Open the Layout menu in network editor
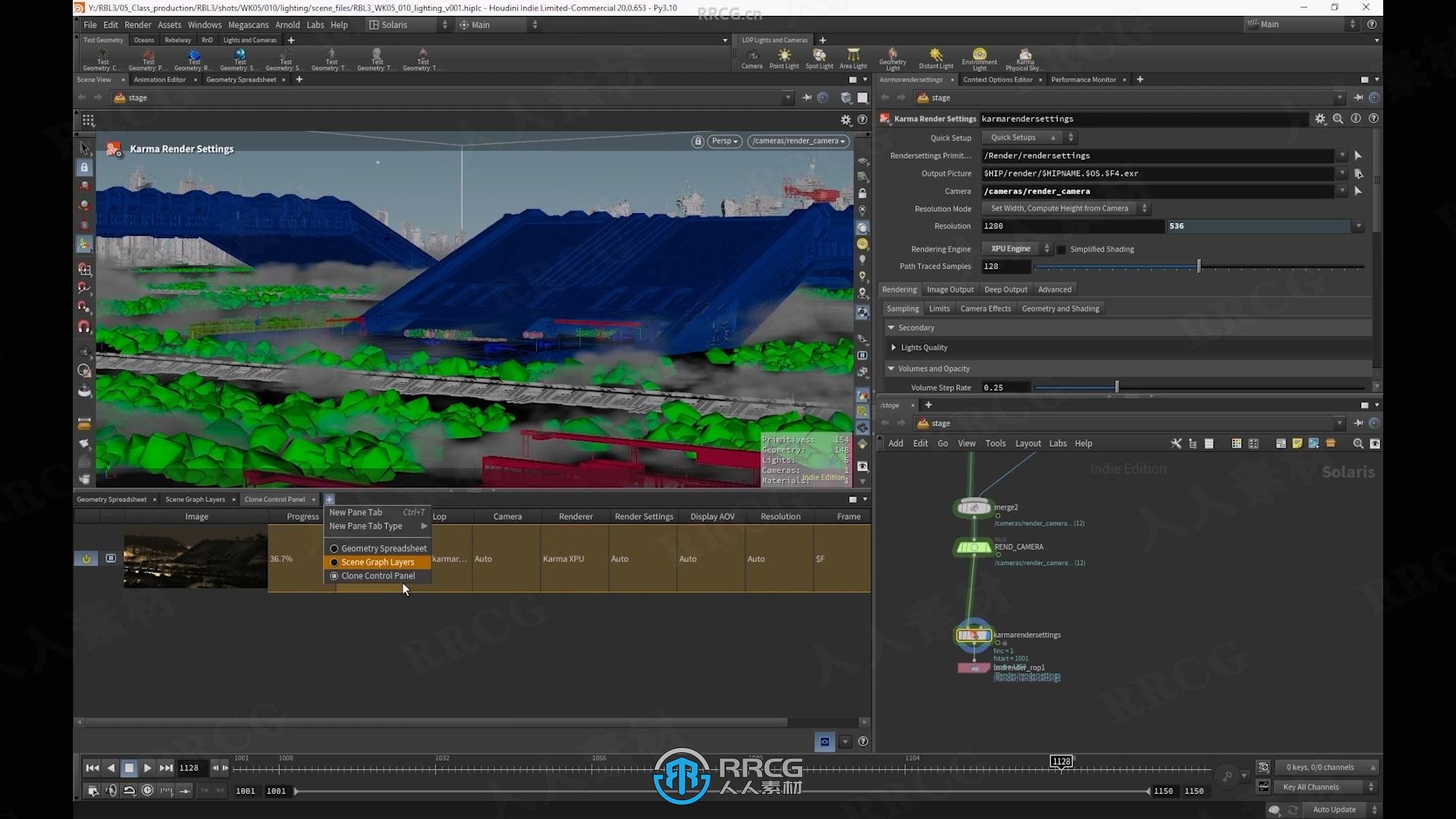This screenshot has height=819, width=1456. tap(1028, 444)
